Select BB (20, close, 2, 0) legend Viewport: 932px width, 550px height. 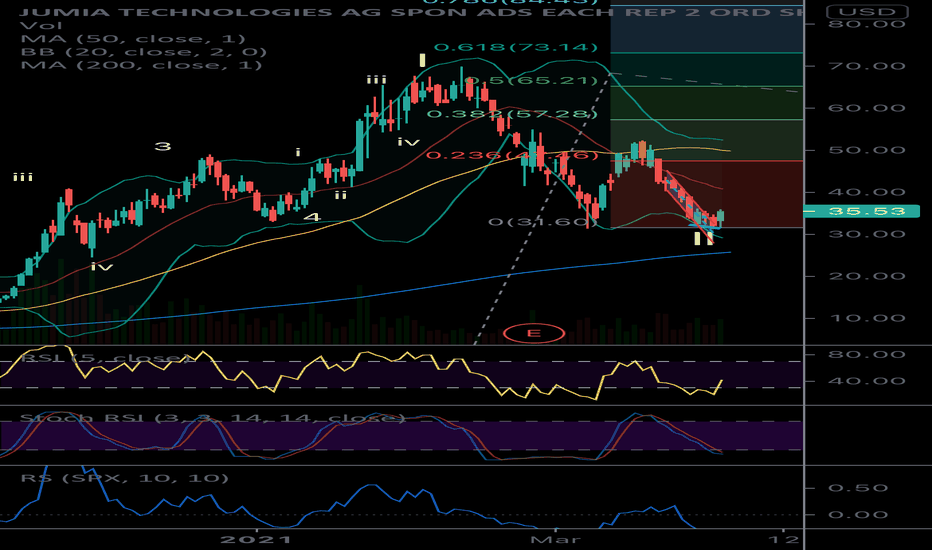click(x=143, y=52)
